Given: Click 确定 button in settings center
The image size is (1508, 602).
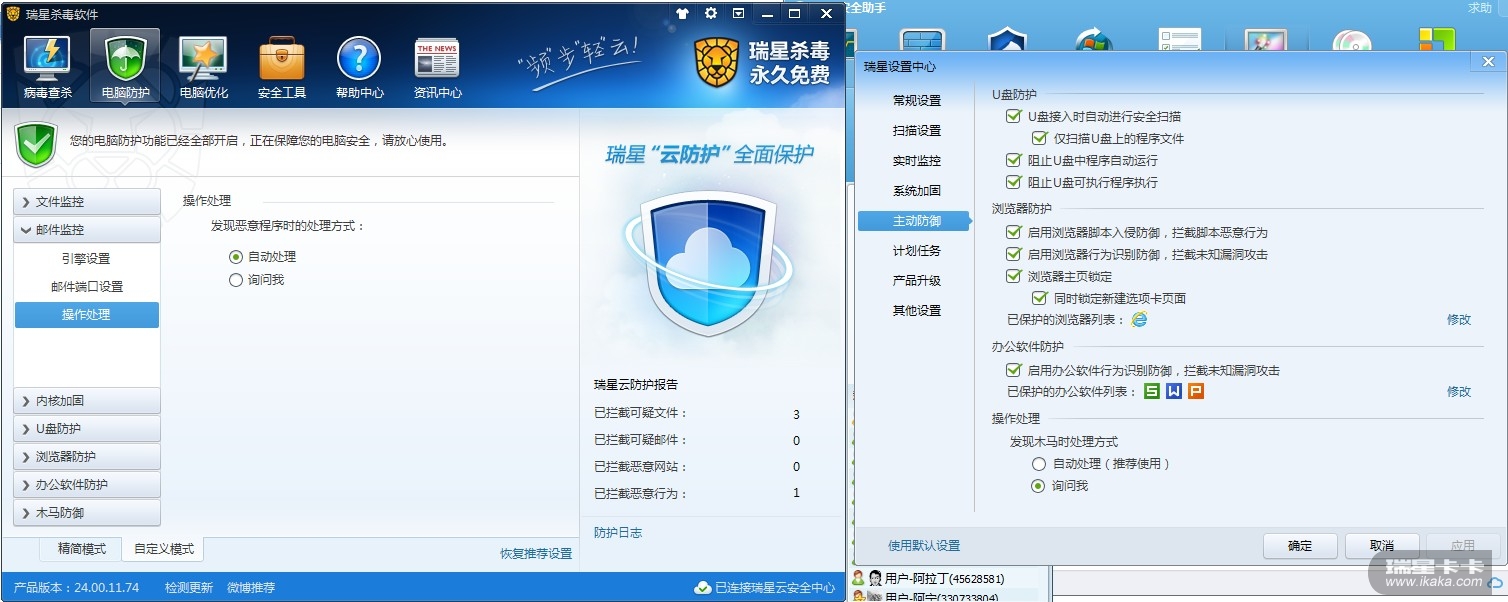Looking at the screenshot, I should coord(1300,546).
